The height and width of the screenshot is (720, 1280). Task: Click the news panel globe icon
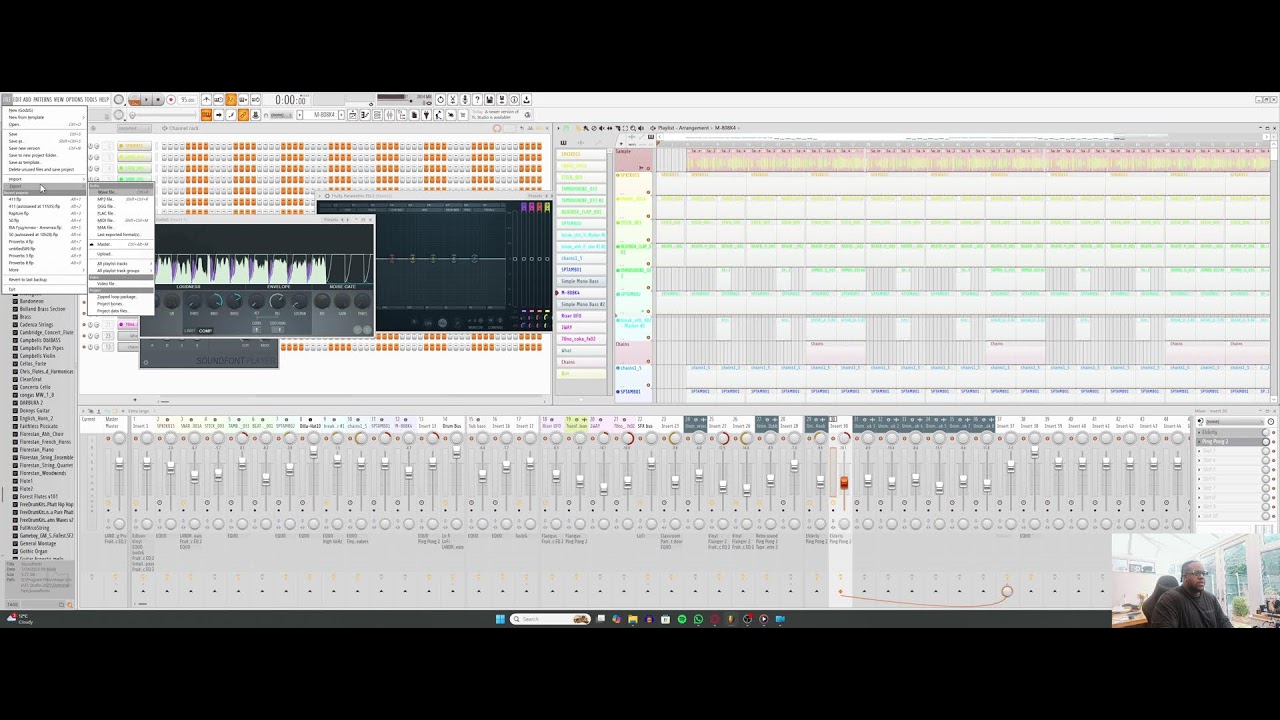point(527,115)
